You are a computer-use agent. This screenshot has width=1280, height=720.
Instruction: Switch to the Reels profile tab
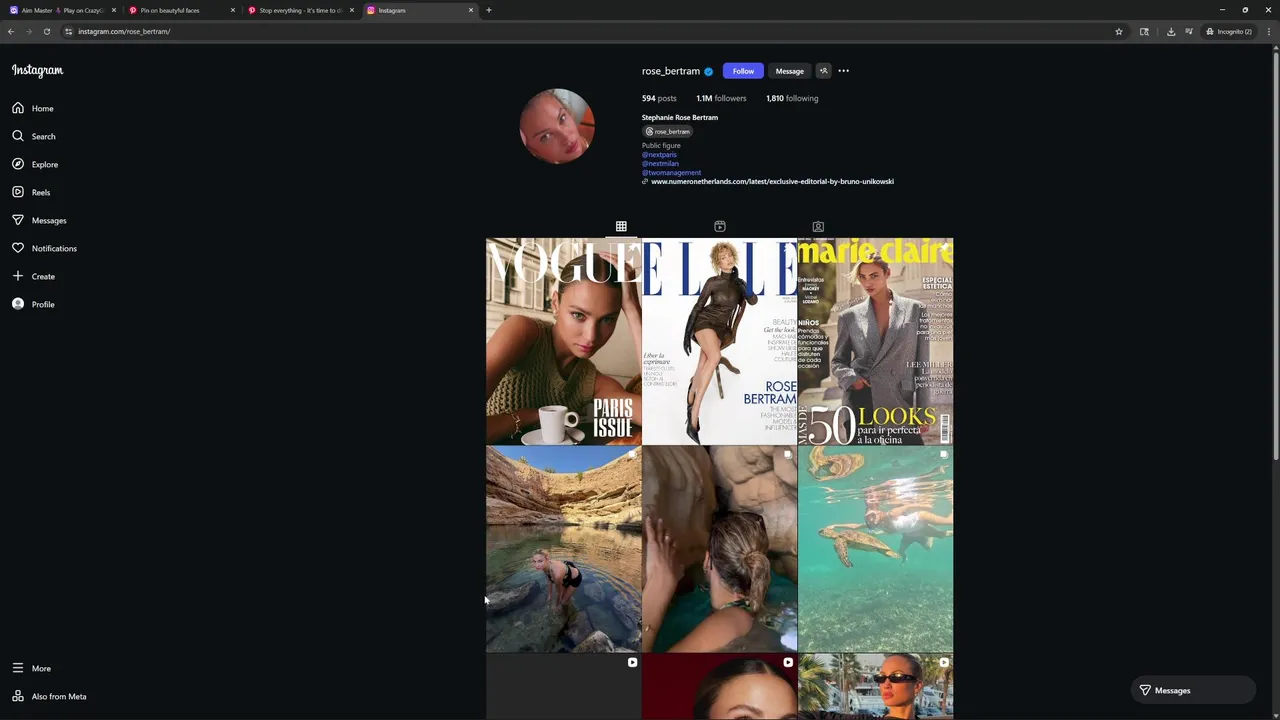pos(720,227)
